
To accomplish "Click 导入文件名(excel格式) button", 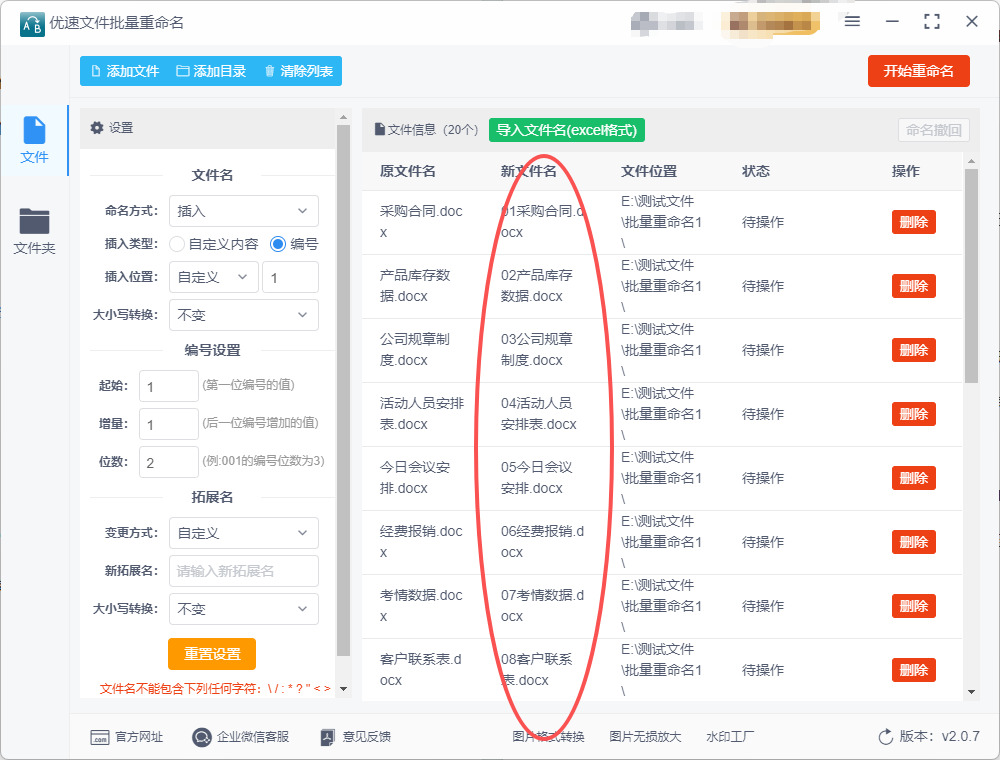I will tap(567, 130).
